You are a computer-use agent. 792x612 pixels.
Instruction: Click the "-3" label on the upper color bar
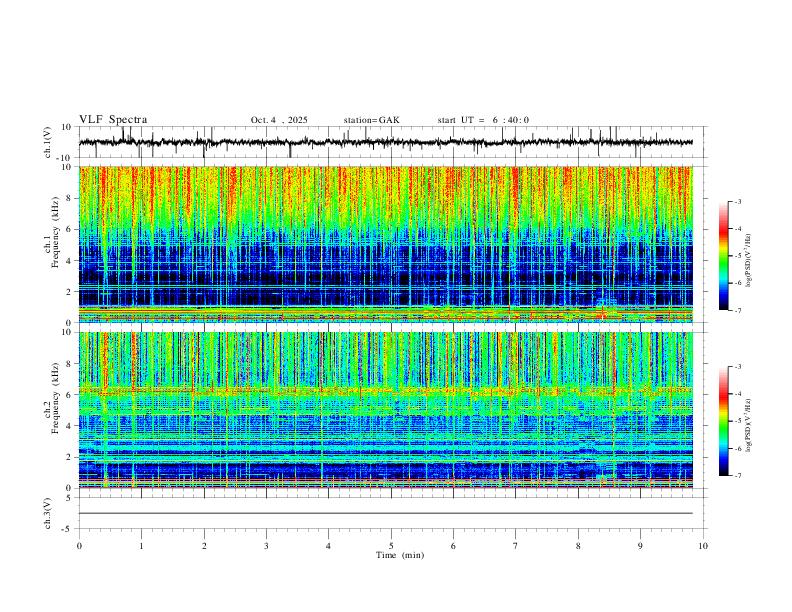coord(738,201)
